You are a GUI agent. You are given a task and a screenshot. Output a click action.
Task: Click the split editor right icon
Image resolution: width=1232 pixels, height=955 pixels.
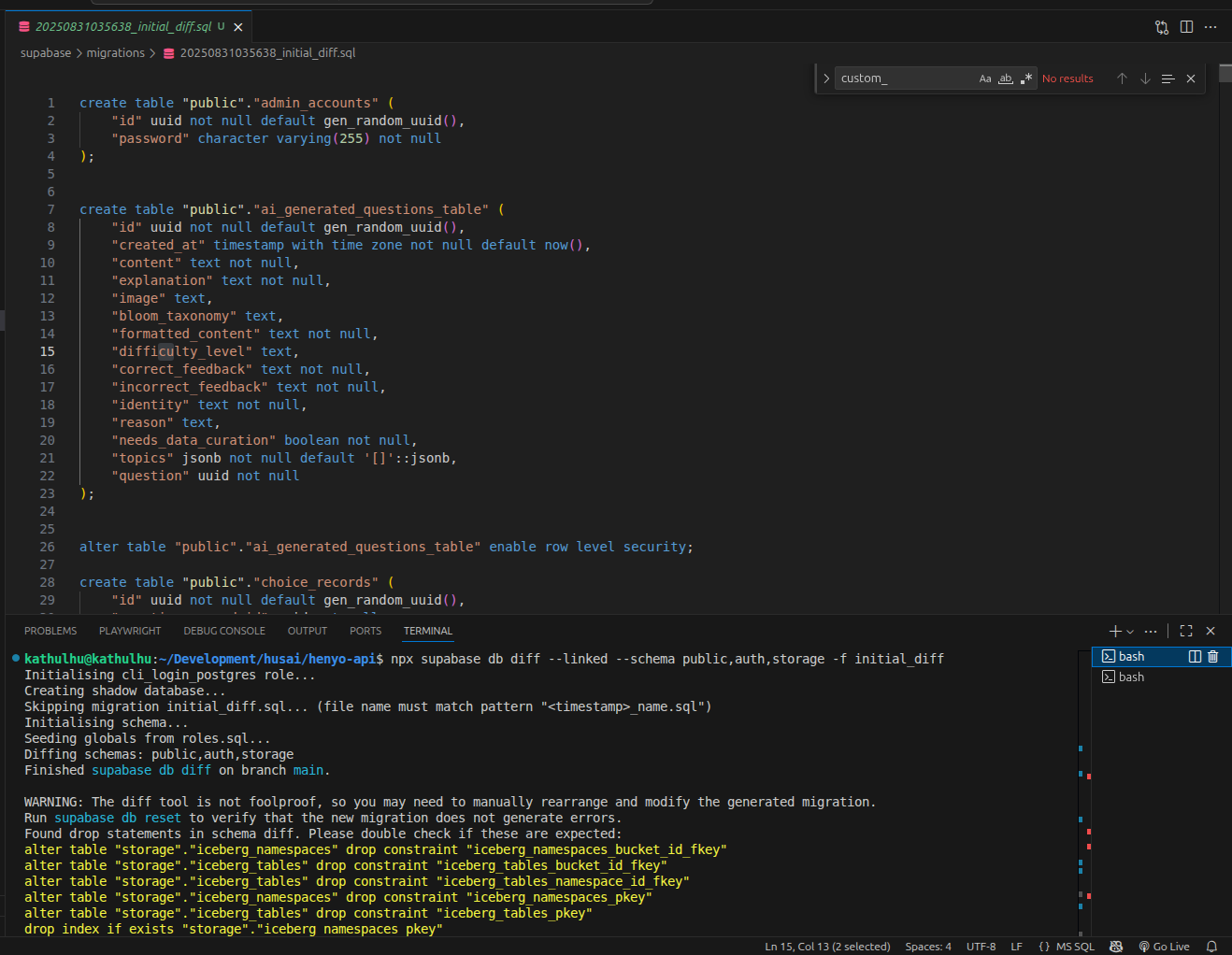click(1186, 27)
